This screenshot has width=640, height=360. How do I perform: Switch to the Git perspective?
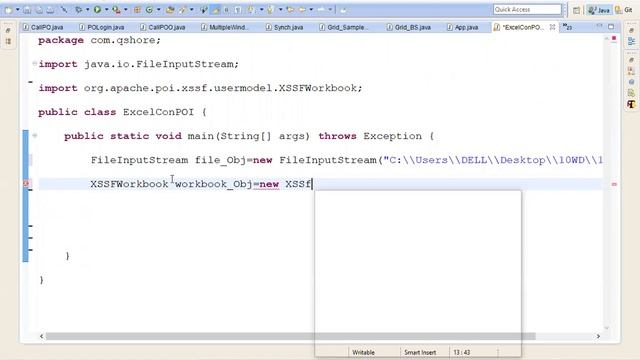624,10
